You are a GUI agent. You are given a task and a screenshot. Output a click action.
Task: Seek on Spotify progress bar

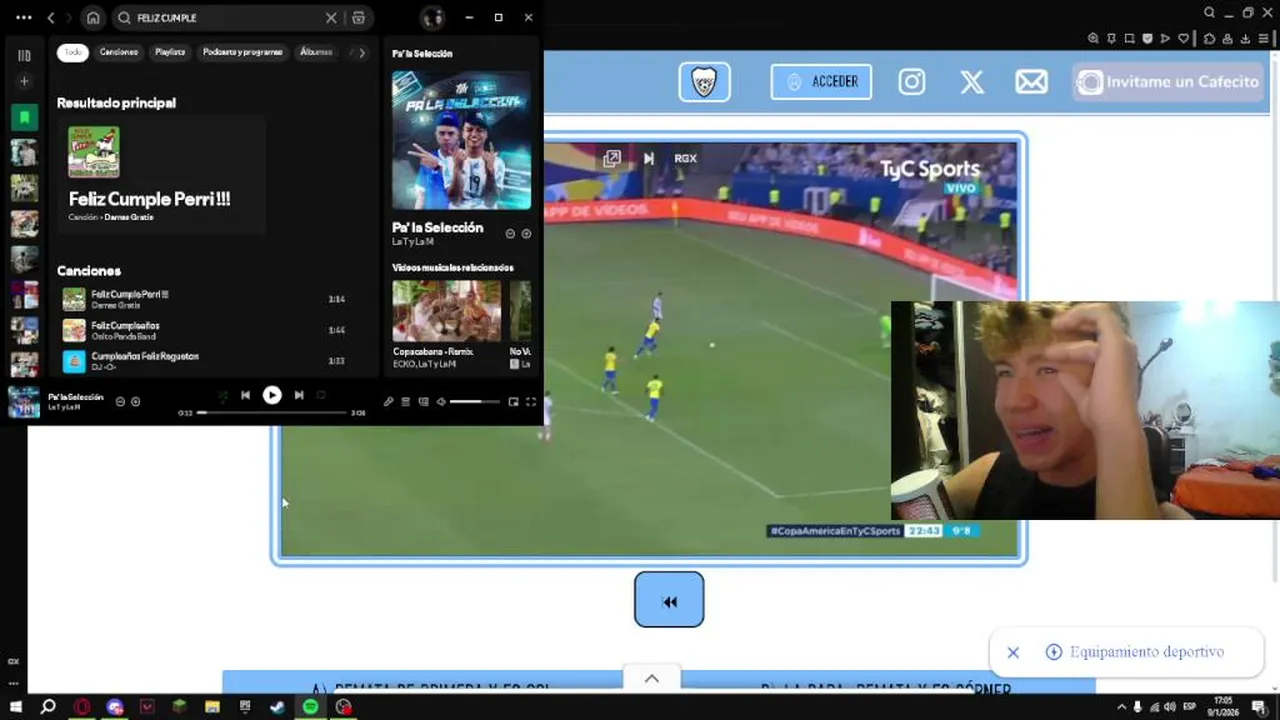click(x=272, y=412)
